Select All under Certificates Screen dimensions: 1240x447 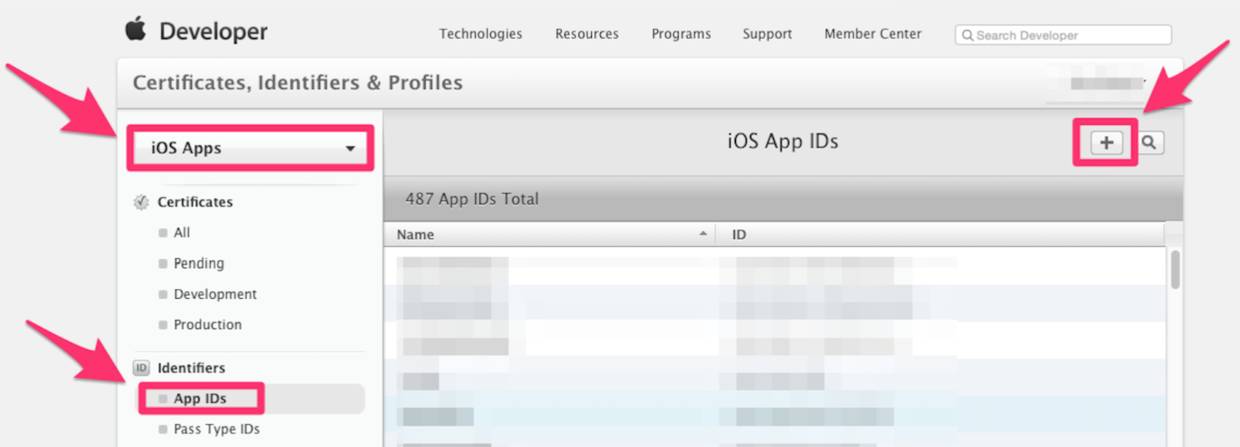click(x=181, y=232)
